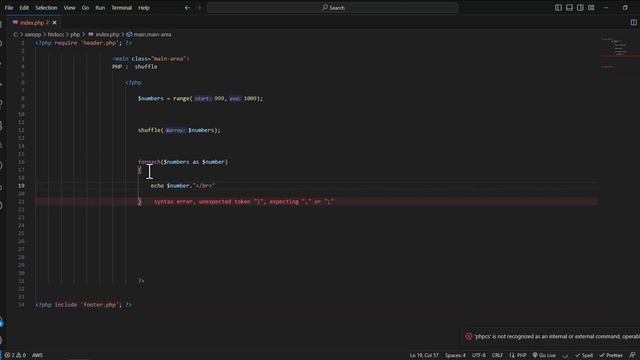
Task: Close the index.php tab
Action: (x=55, y=22)
